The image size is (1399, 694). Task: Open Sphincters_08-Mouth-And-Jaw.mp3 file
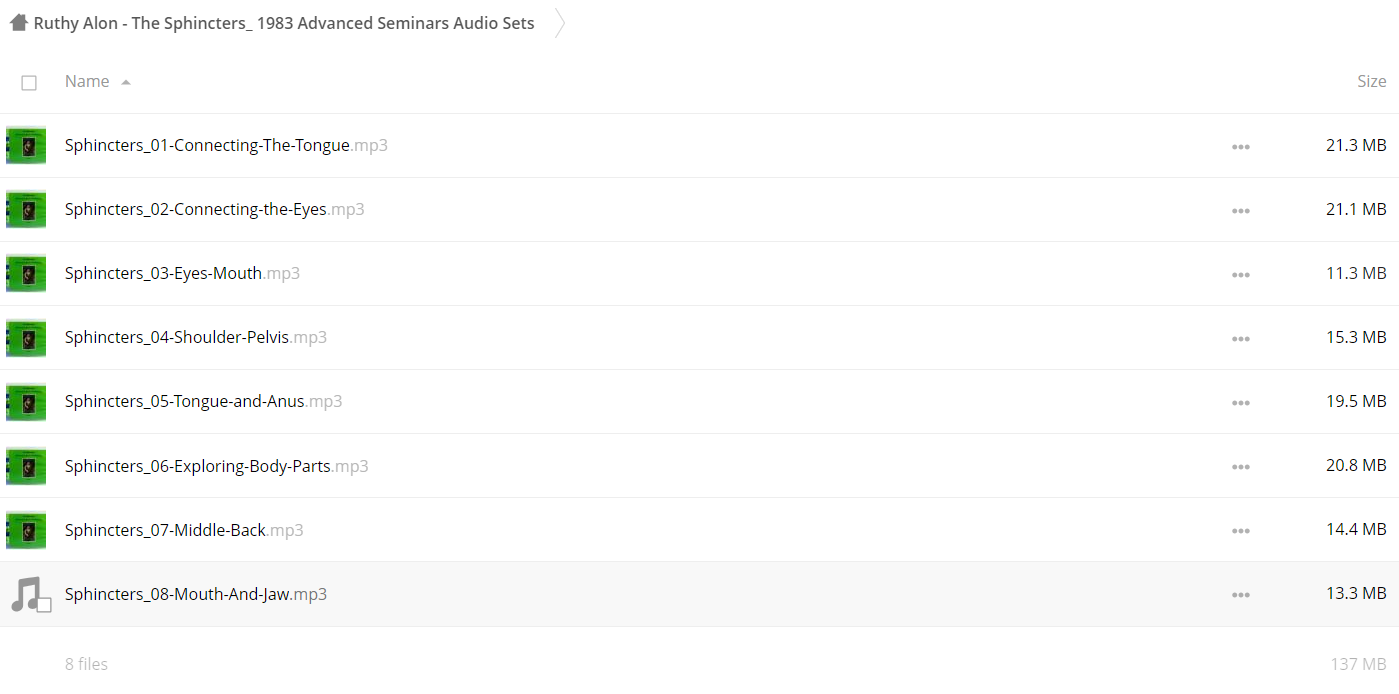pyautogui.click(x=196, y=594)
